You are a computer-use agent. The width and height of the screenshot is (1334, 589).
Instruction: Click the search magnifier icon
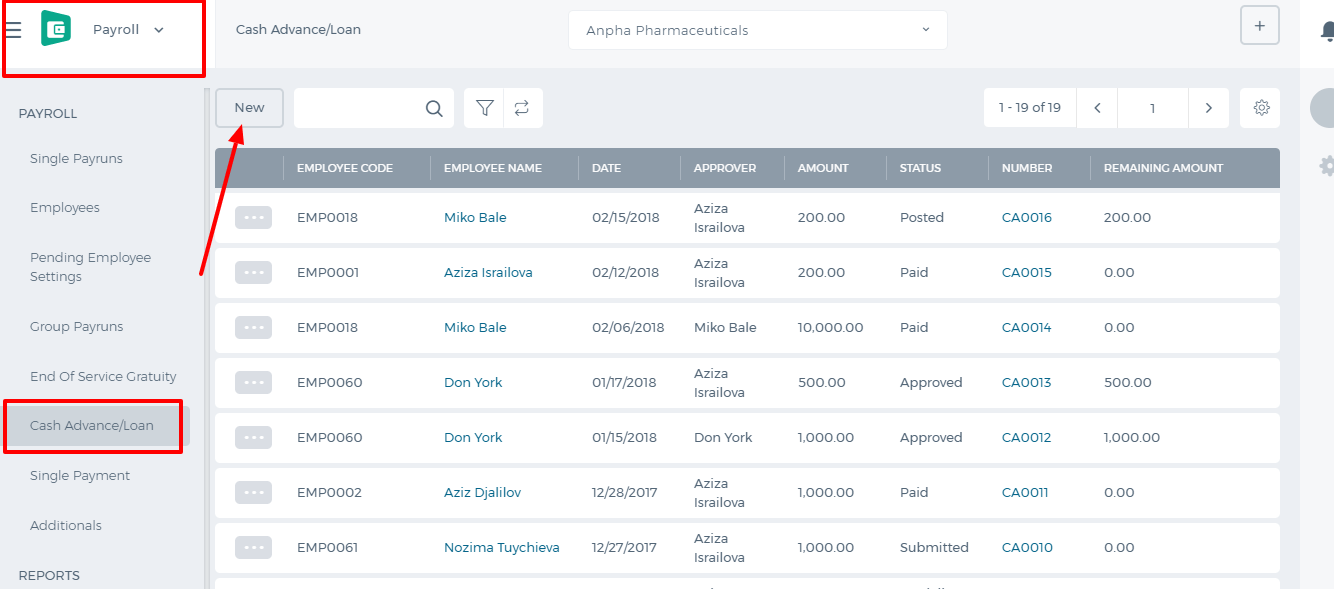[434, 108]
